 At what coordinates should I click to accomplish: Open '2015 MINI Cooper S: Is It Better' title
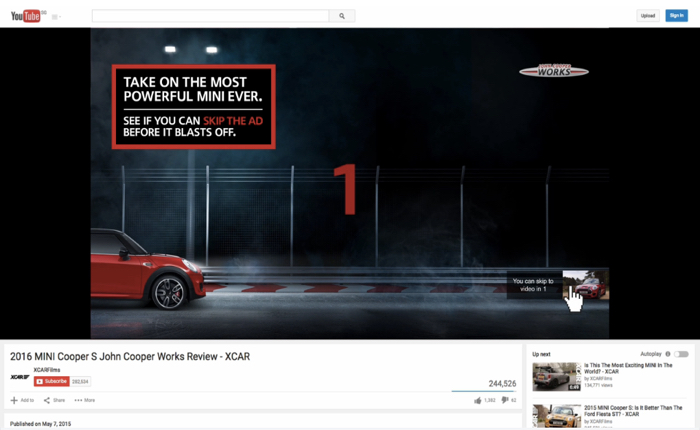[633, 411]
